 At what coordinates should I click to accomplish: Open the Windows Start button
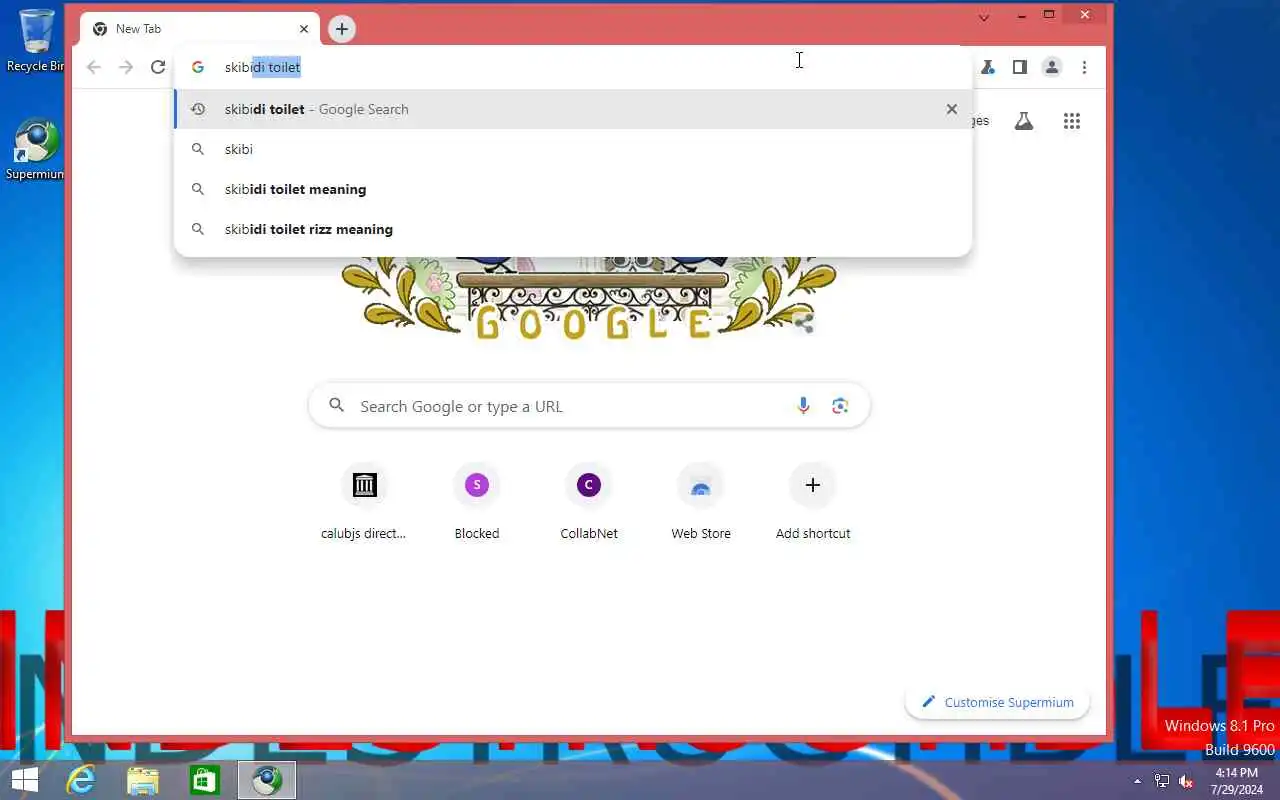[x=24, y=780]
